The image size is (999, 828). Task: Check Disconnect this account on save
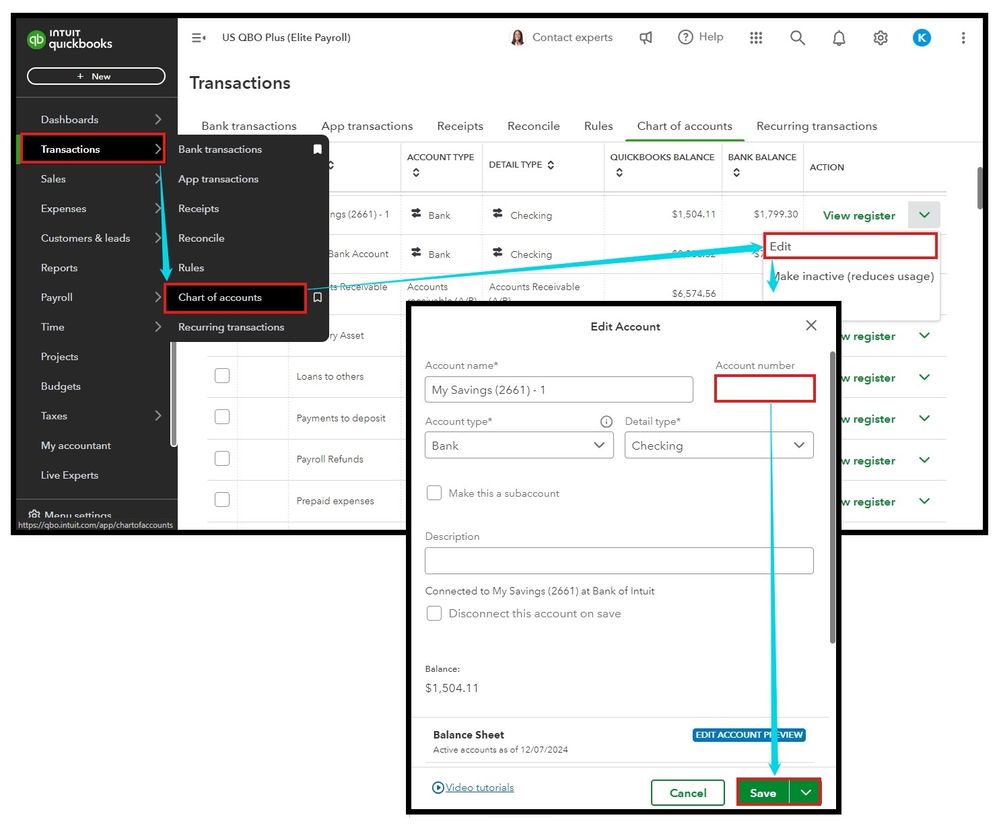[x=434, y=613]
